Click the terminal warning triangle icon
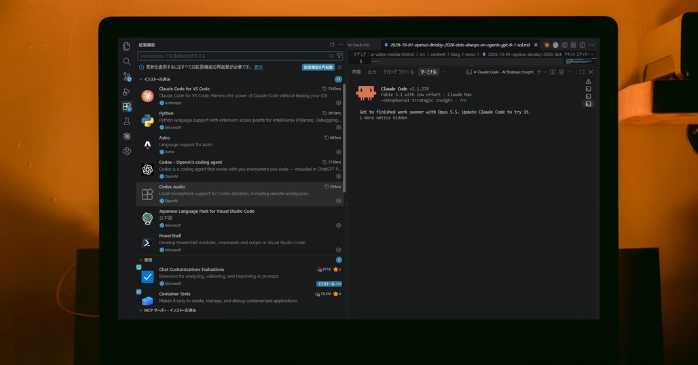Image resolution: width=698 pixels, height=365 pixels. [588, 81]
